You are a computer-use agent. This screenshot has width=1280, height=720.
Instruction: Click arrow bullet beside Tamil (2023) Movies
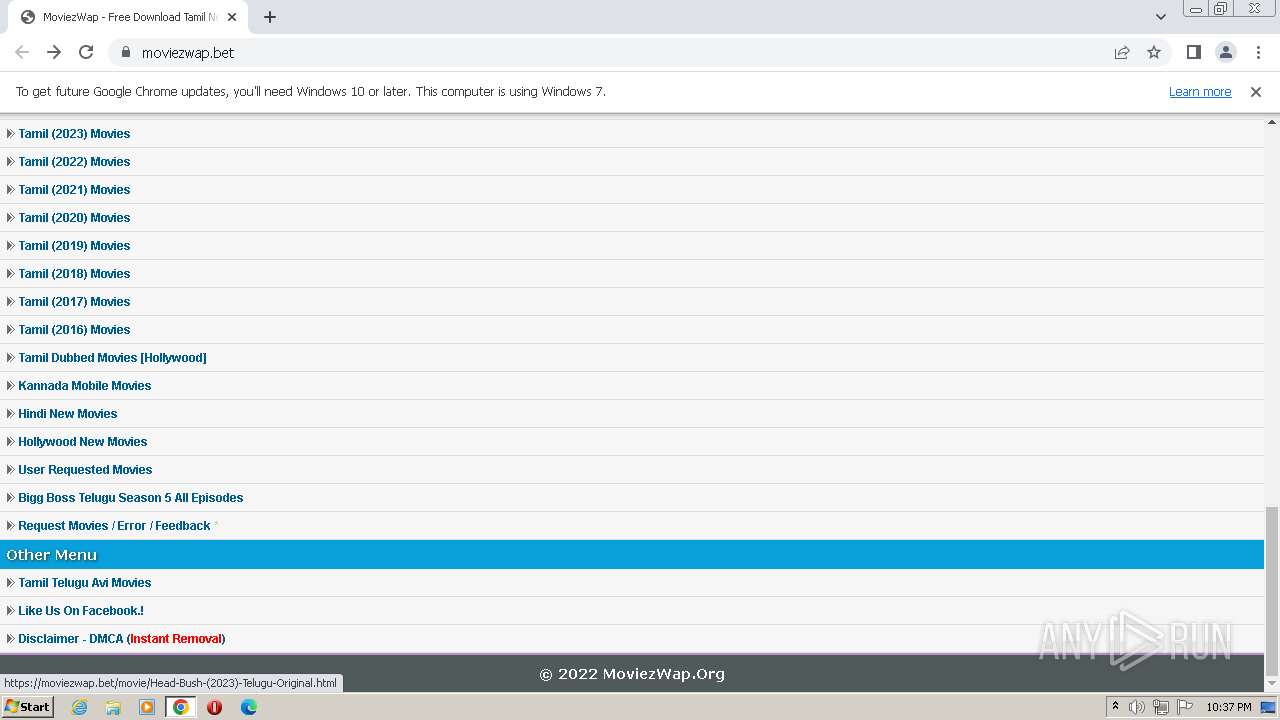tap(10, 133)
